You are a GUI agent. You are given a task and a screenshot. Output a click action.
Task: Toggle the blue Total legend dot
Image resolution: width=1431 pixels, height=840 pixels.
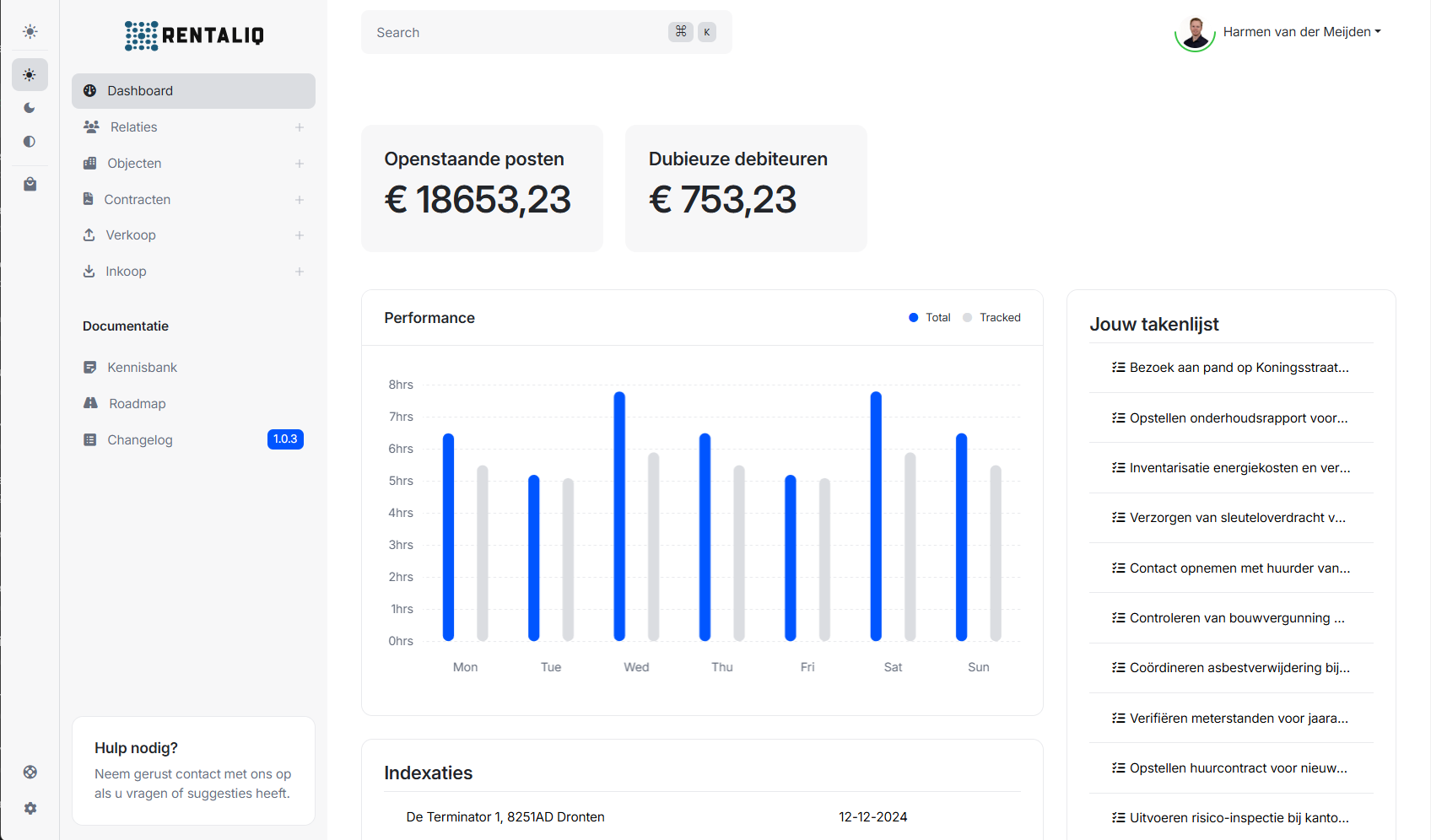(x=913, y=318)
